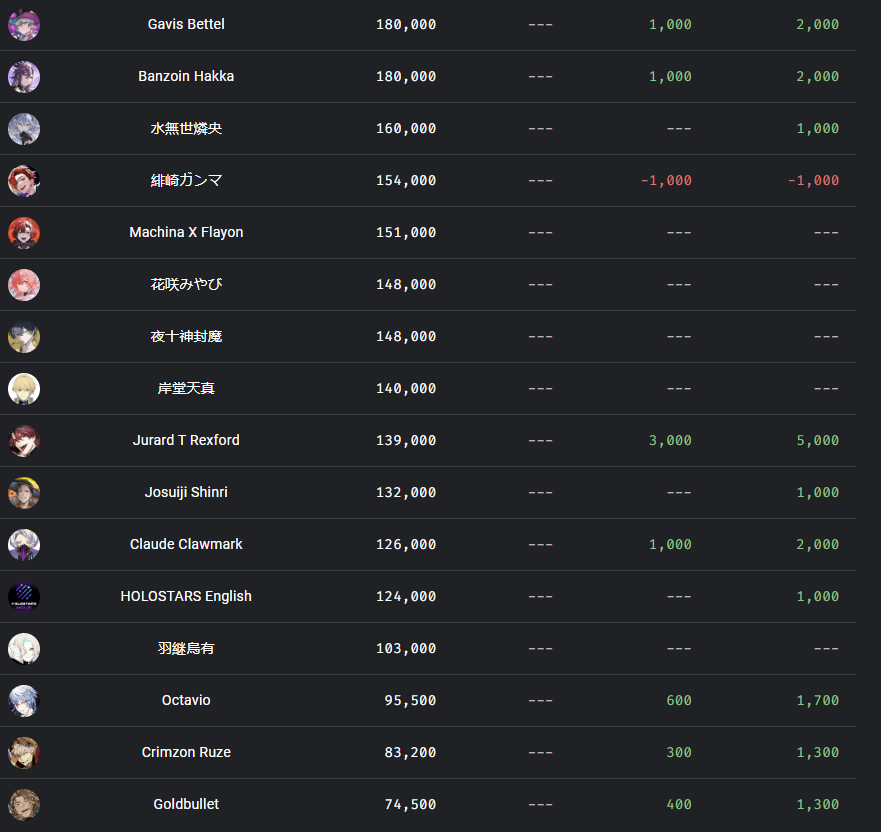Click the 5,000 gain for Jurard
881x832 pixels.
[818, 440]
